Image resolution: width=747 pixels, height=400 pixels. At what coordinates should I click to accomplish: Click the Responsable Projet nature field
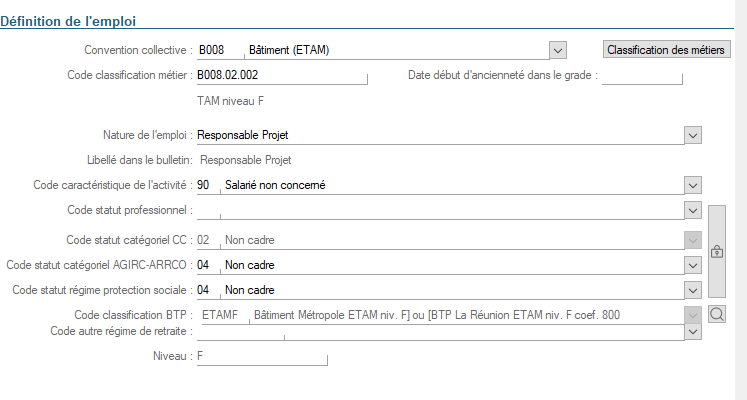tap(440, 135)
